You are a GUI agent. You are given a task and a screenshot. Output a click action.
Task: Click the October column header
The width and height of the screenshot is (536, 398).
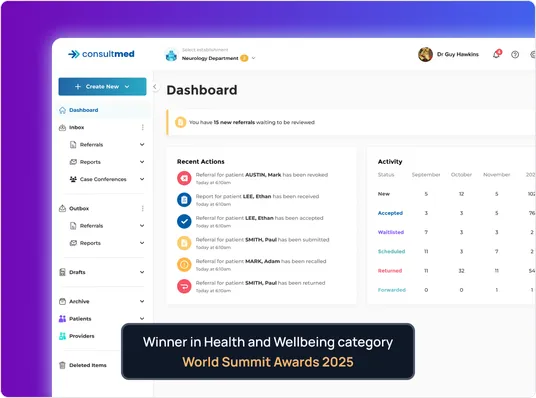click(461, 175)
